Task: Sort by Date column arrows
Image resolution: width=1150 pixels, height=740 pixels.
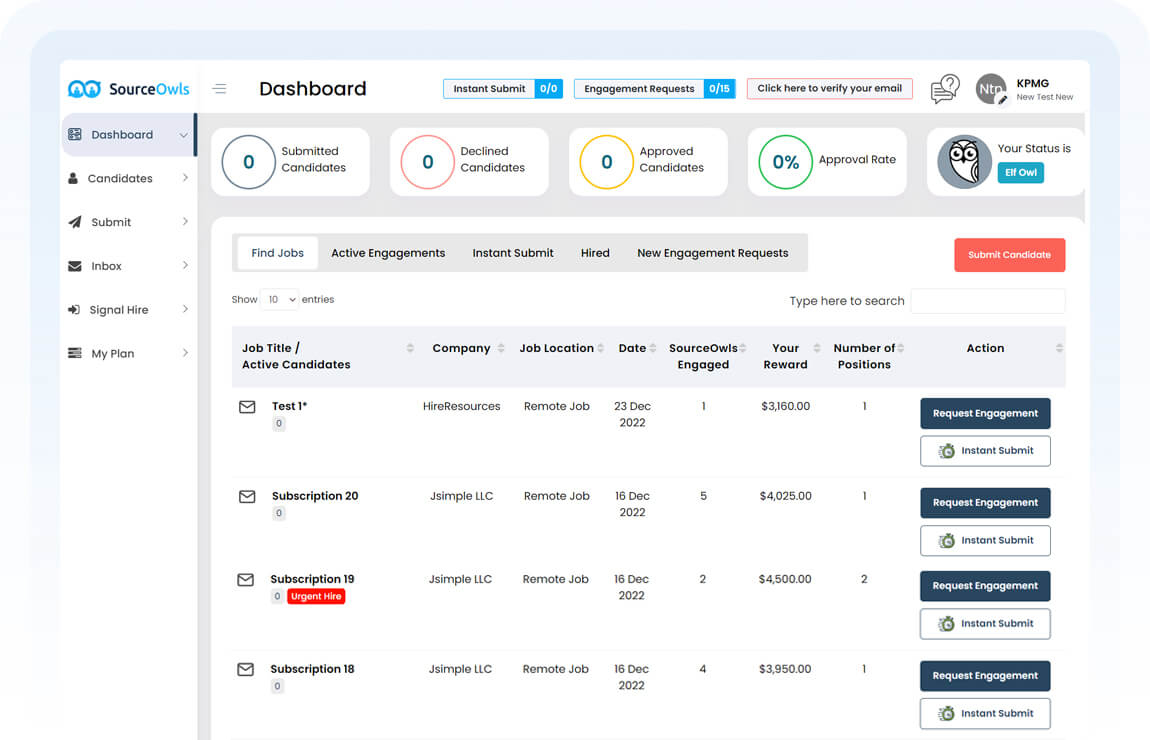Action: (653, 348)
